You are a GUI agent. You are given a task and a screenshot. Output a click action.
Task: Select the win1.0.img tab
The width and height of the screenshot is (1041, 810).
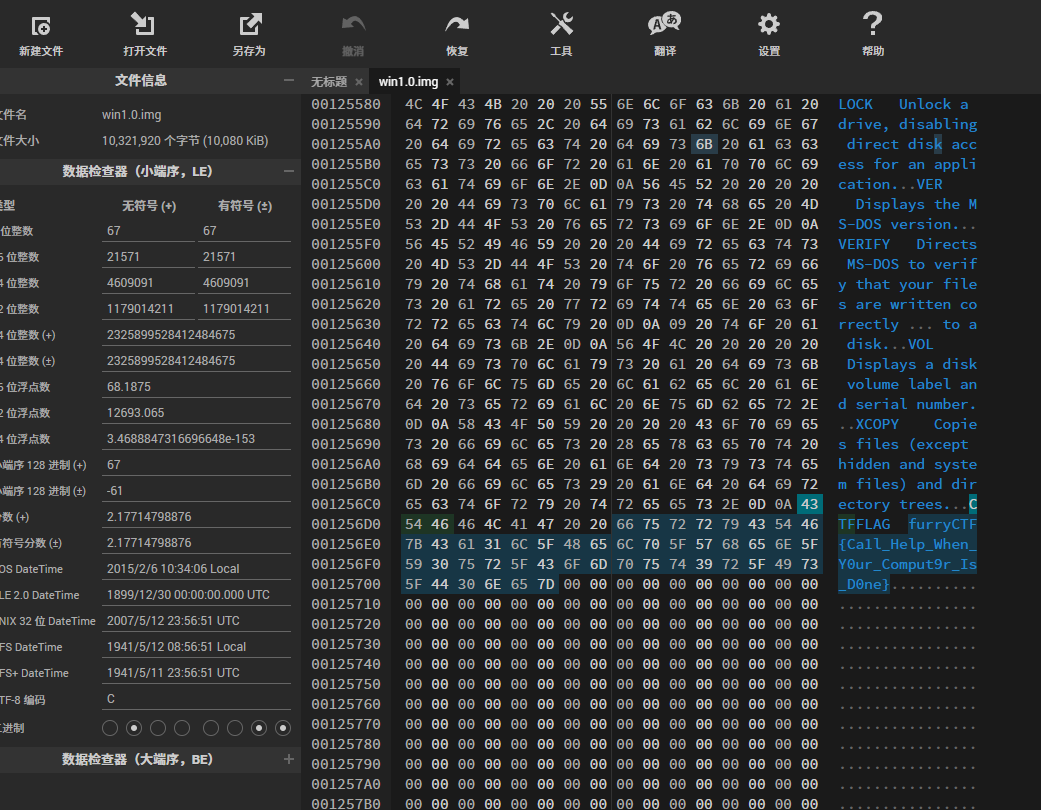pos(407,82)
